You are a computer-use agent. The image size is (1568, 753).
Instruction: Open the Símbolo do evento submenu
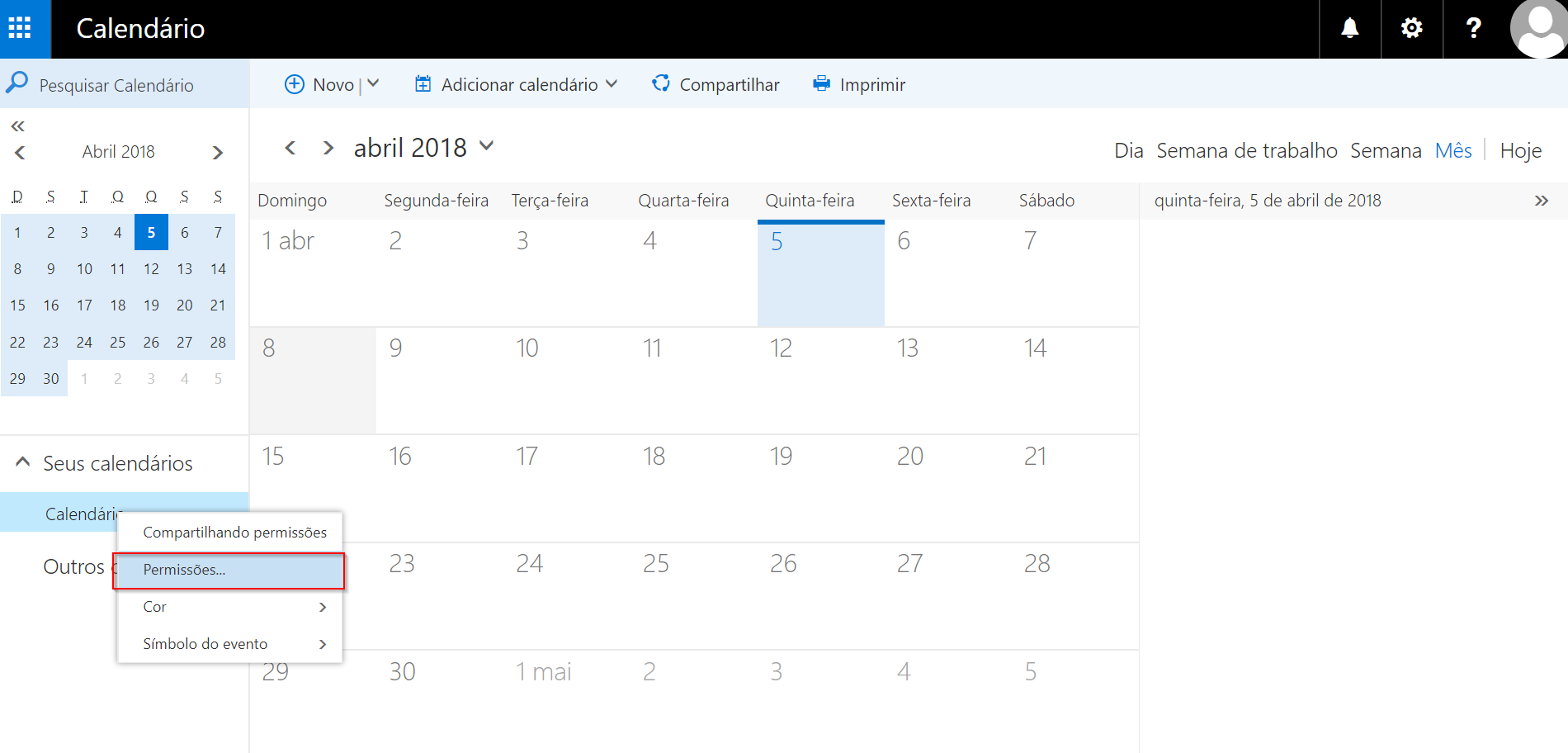click(x=229, y=644)
